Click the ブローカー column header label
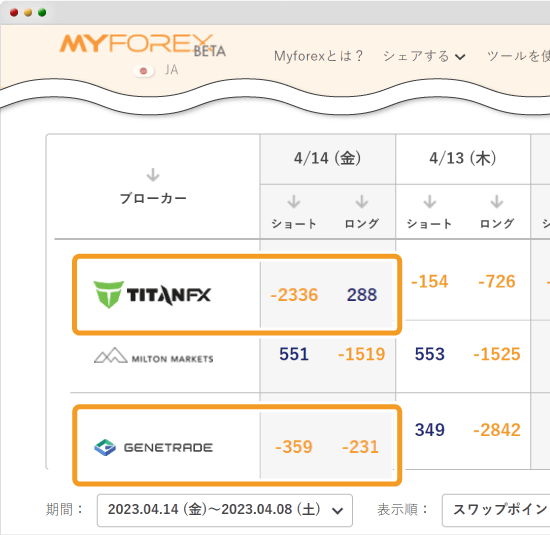Image resolution: width=550 pixels, height=535 pixels. (153, 199)
